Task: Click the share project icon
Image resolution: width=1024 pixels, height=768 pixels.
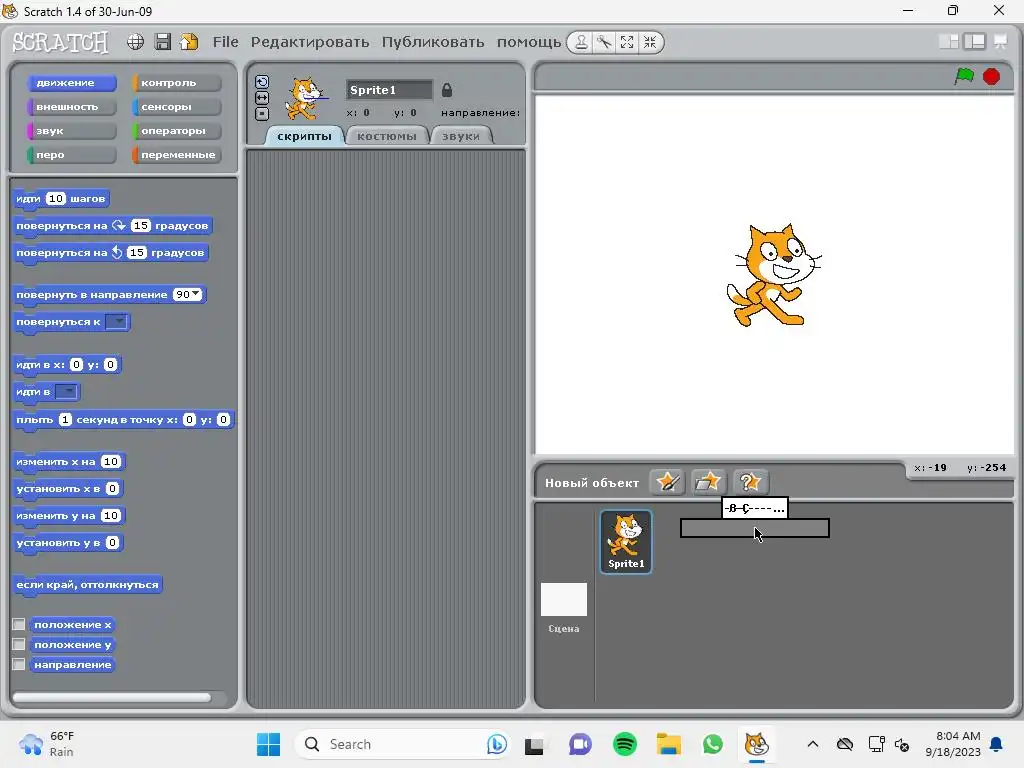Action: 189,42
